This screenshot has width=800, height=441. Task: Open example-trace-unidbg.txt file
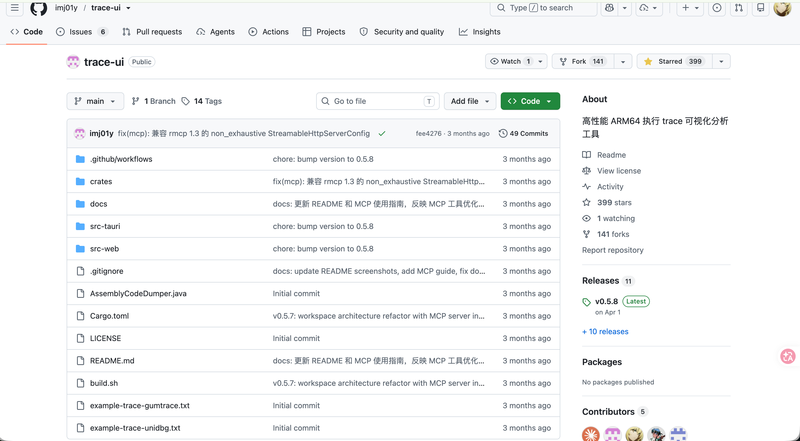[135, 428]
